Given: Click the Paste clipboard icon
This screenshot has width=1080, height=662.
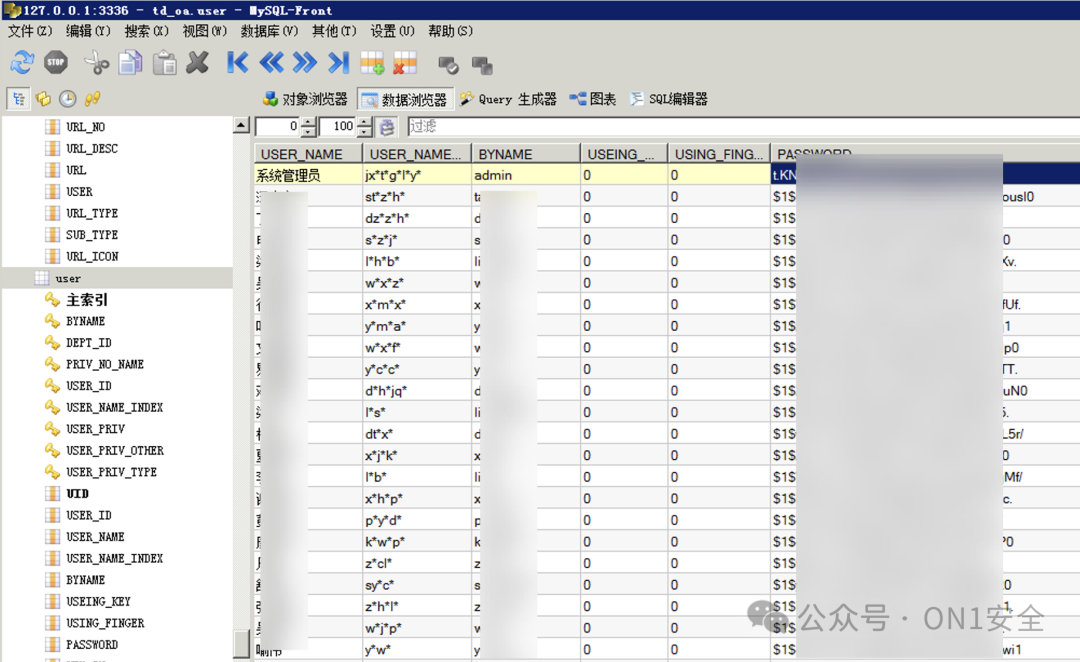Looking at the screenshot, I should (x=164, y=63).
